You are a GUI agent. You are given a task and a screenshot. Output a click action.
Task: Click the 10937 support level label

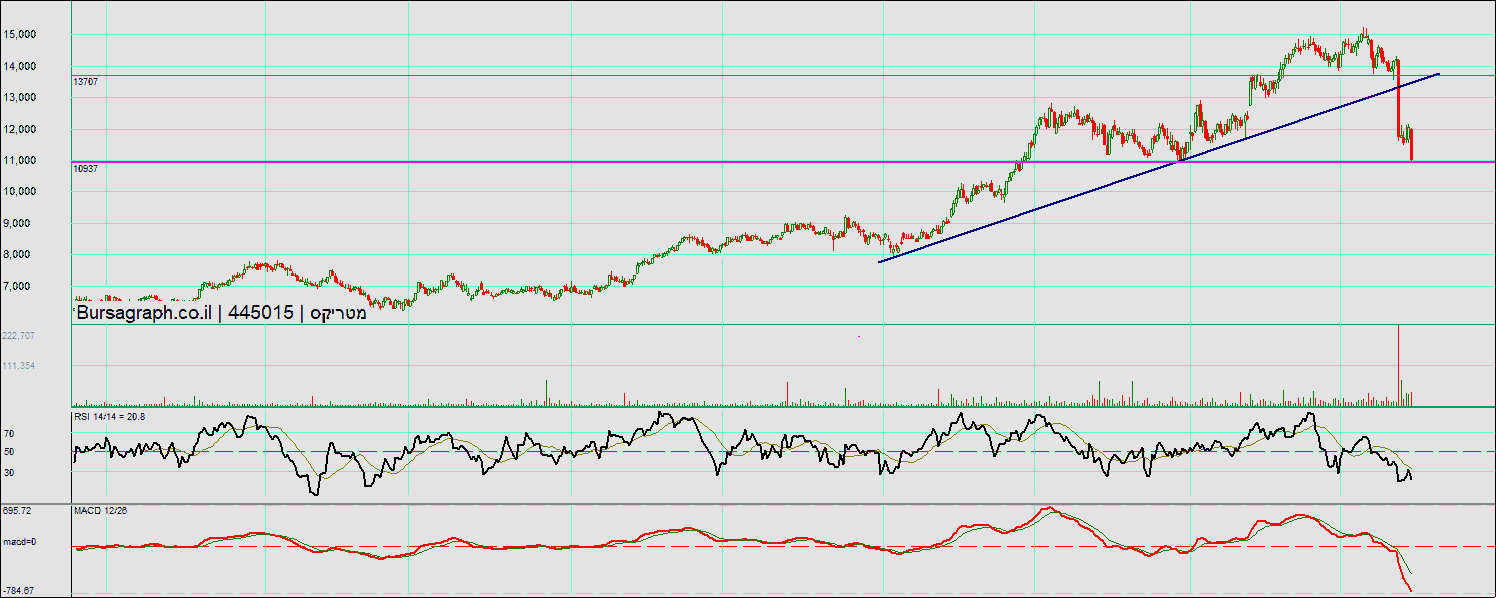click(x=86, y=168)
